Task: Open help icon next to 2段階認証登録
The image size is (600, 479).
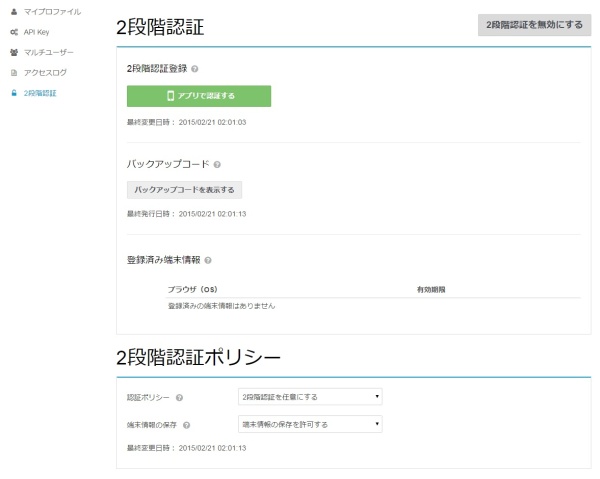Action: tap(194, 70)
